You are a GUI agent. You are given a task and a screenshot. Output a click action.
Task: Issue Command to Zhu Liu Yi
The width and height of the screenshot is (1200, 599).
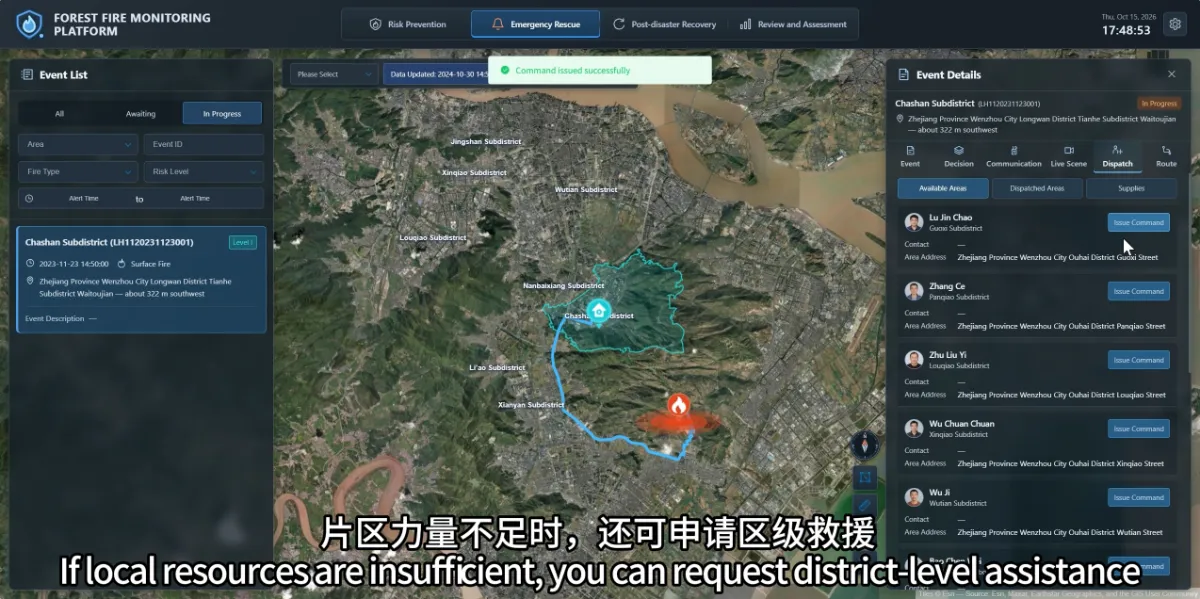pos(1138,360)
